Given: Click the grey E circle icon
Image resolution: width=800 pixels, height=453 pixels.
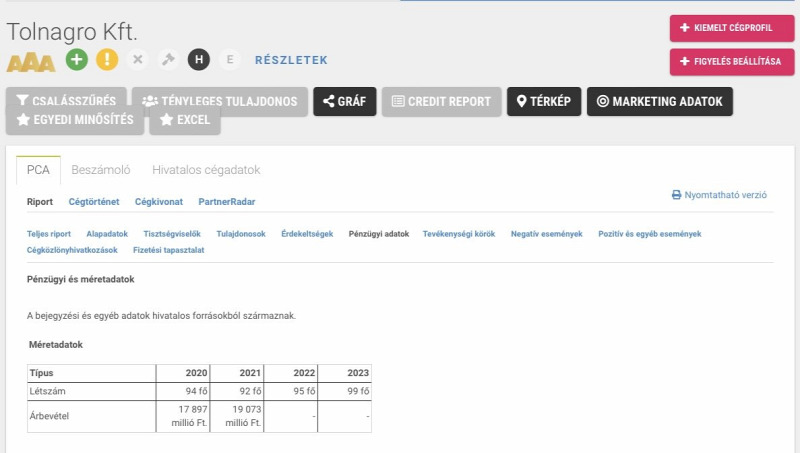Looking at the screenshot, I should tap(230, 60).
